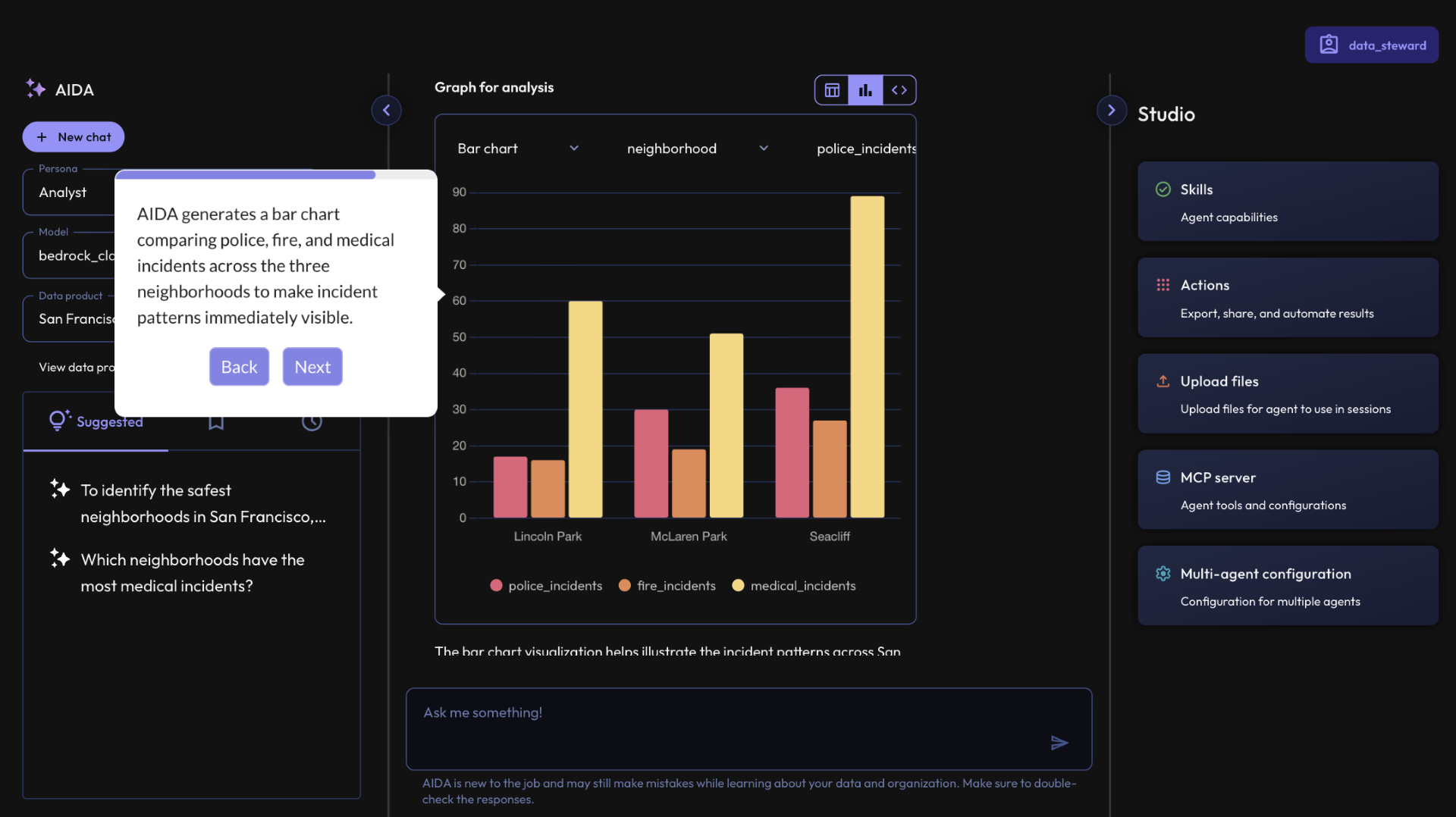Select the Suggested tab

pyautogui.click(x=96, y=422)
